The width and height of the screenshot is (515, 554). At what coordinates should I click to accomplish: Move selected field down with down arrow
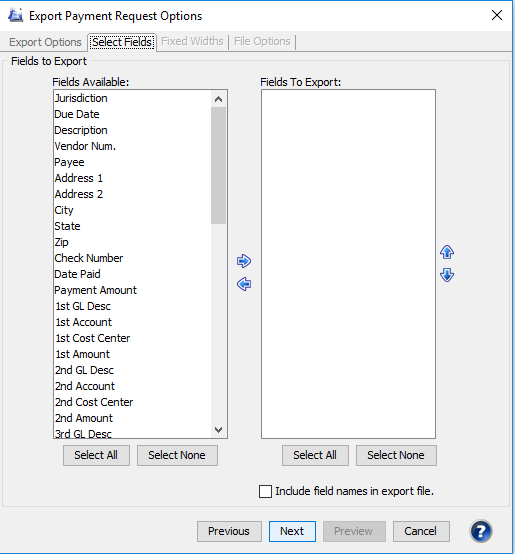coord(447,275)
